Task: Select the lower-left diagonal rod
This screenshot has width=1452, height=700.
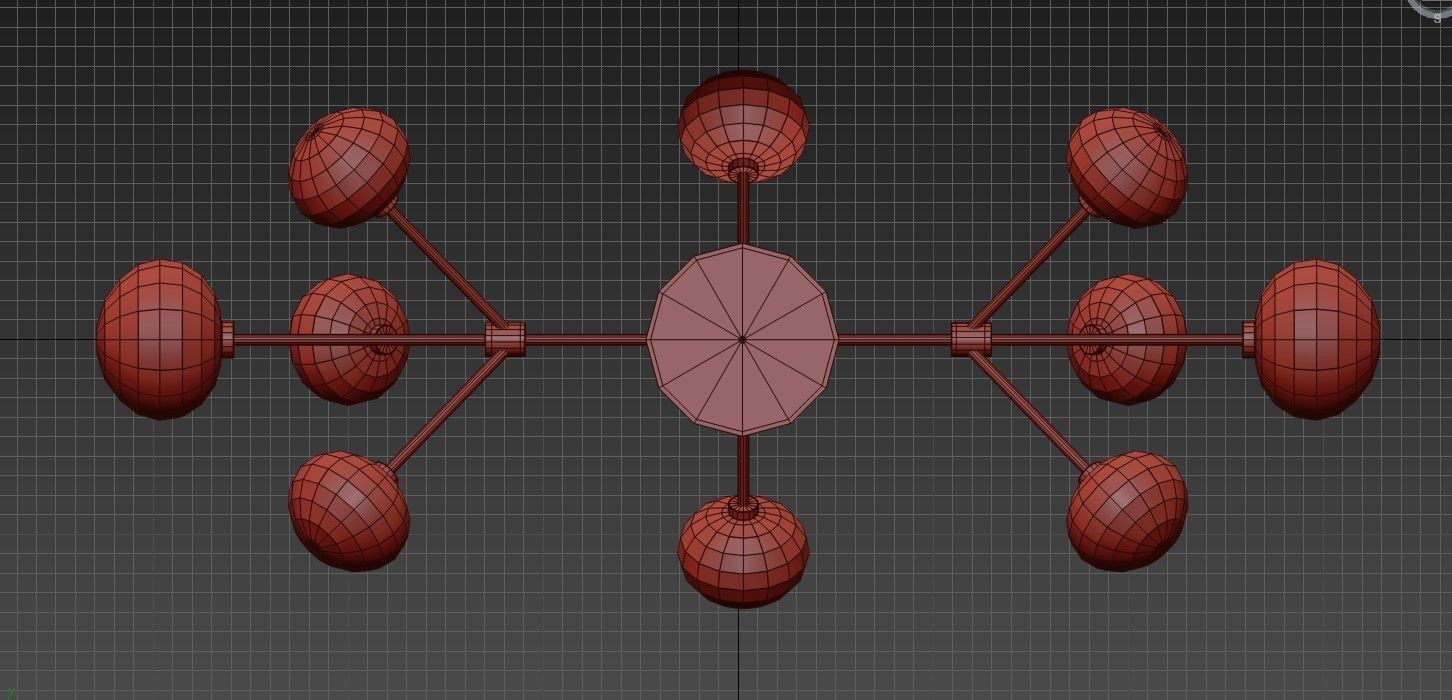Action: [445, 412]
